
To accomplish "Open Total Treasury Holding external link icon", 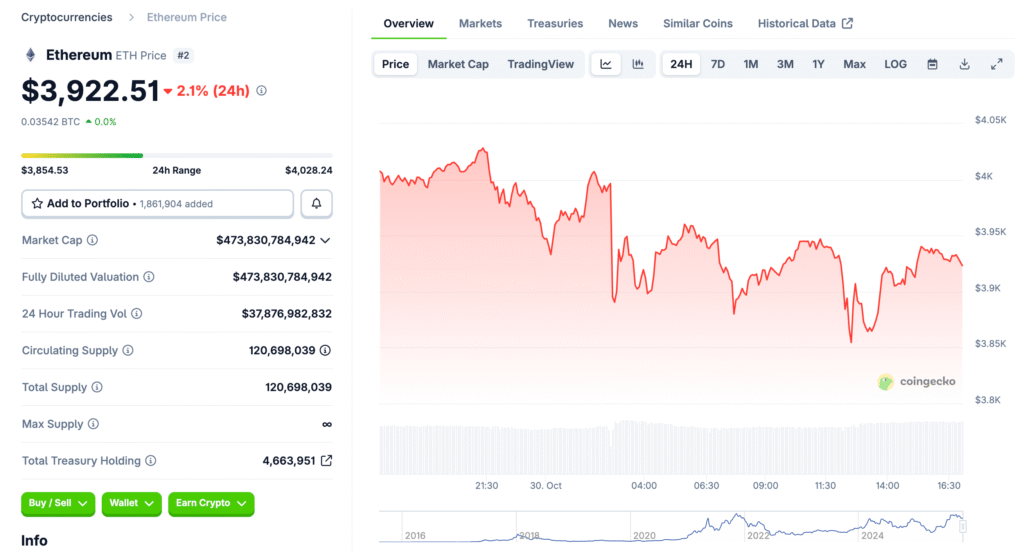I will point(326,461).
